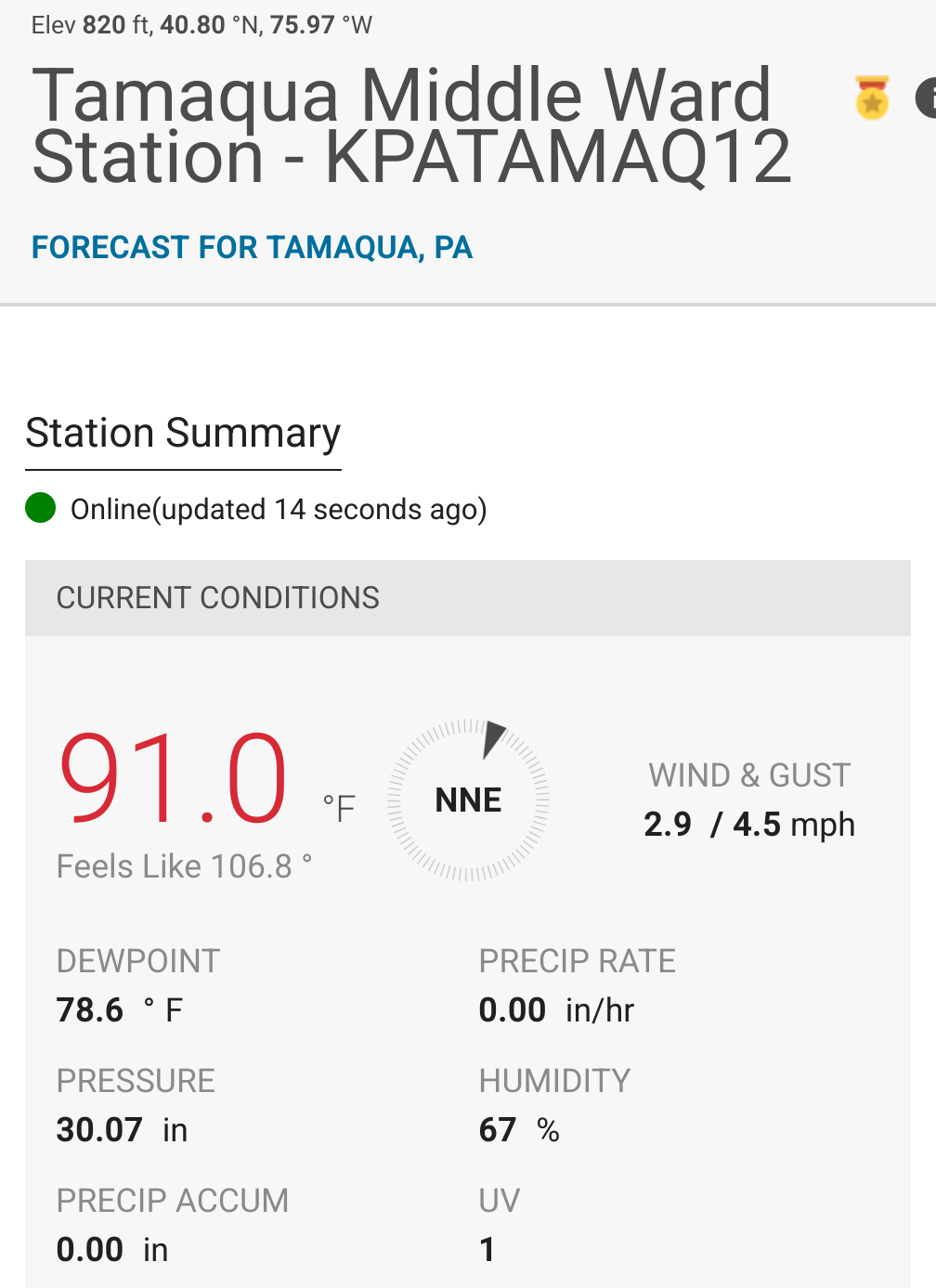Click the NNE wind compass dial
The height and width of the screenshot is (1288, 936).
(469, 800)
